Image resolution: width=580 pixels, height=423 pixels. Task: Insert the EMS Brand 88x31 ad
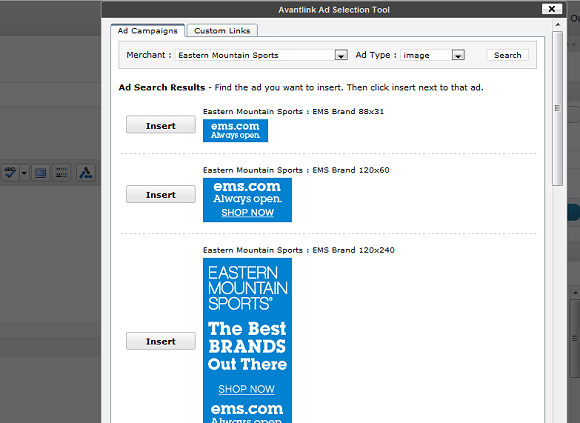pyautogui.click(x=161, y=125)
